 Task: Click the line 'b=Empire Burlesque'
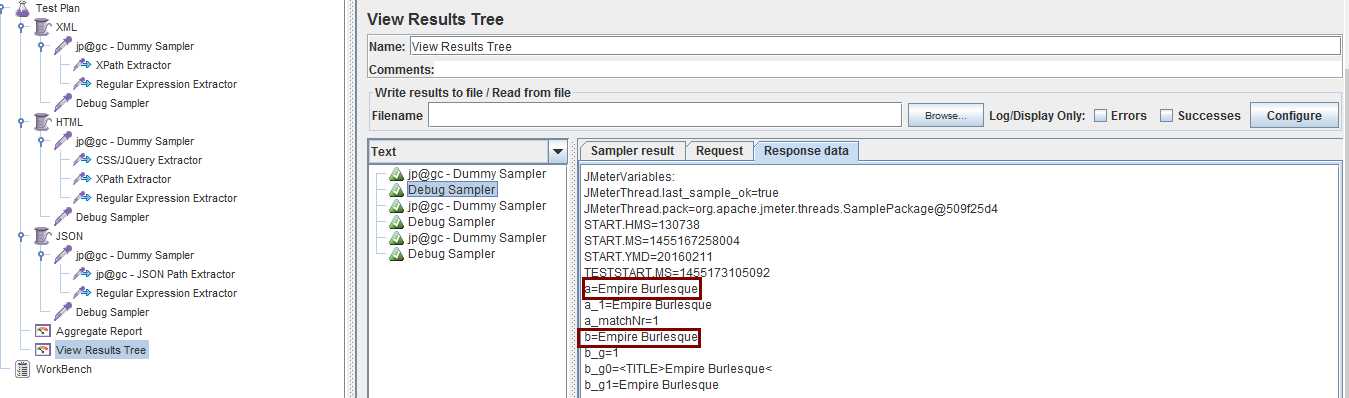pyautogui.click(x=640, y=337)
